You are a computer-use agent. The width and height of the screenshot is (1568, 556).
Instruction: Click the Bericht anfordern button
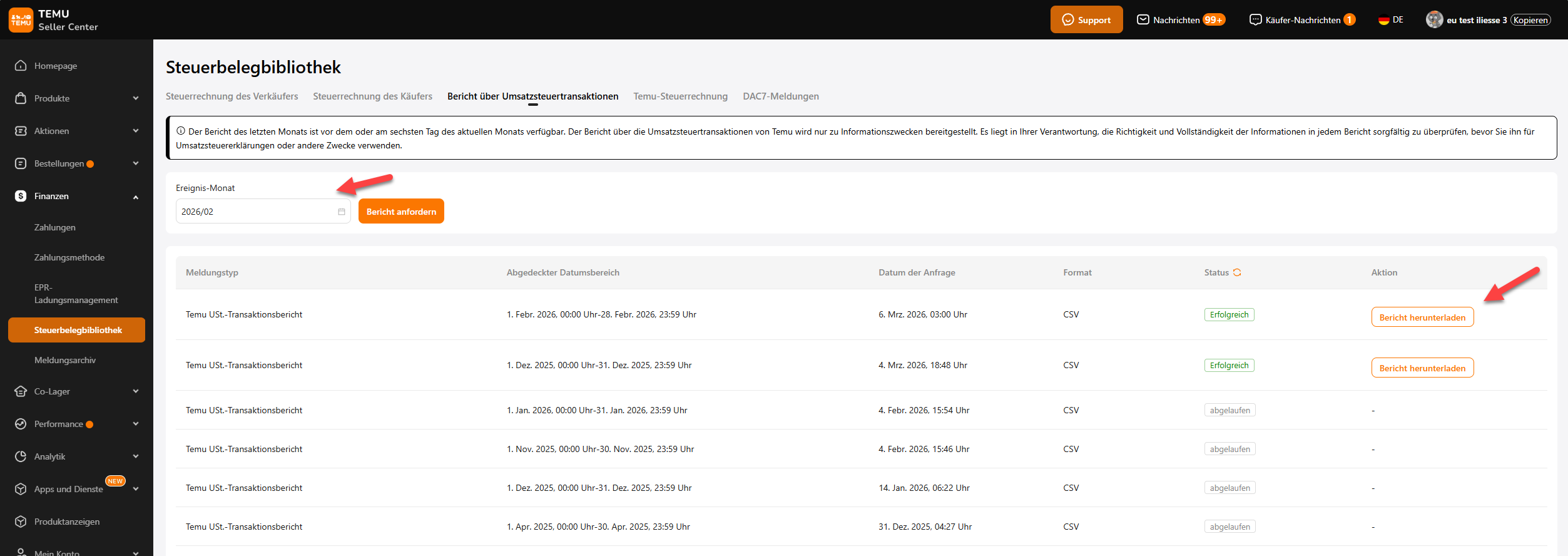click(401, 211)
